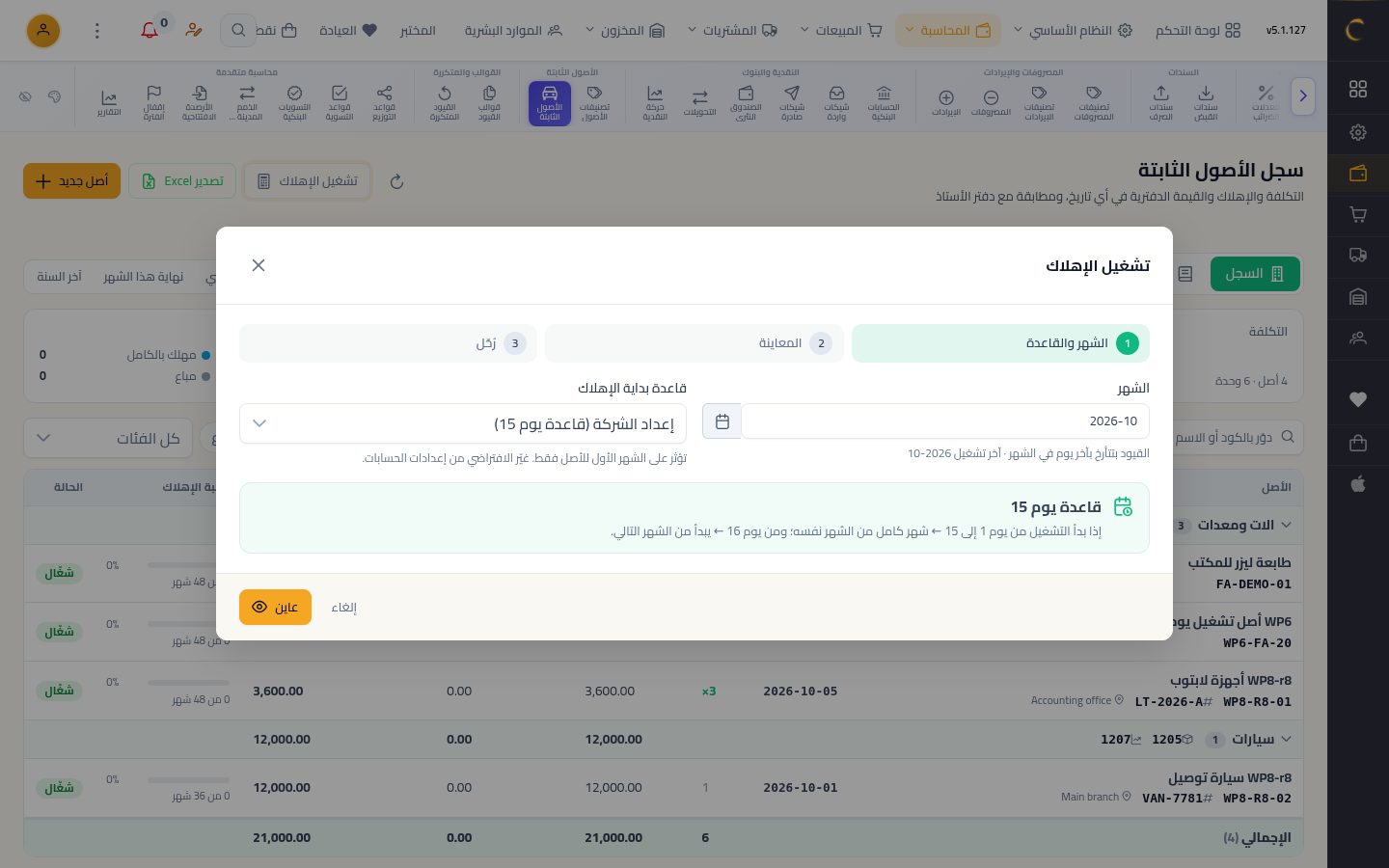1389x868 pixels.
Task: Open Incoming Cheques (شيكات واردة) icon
Action: [836, 103]
